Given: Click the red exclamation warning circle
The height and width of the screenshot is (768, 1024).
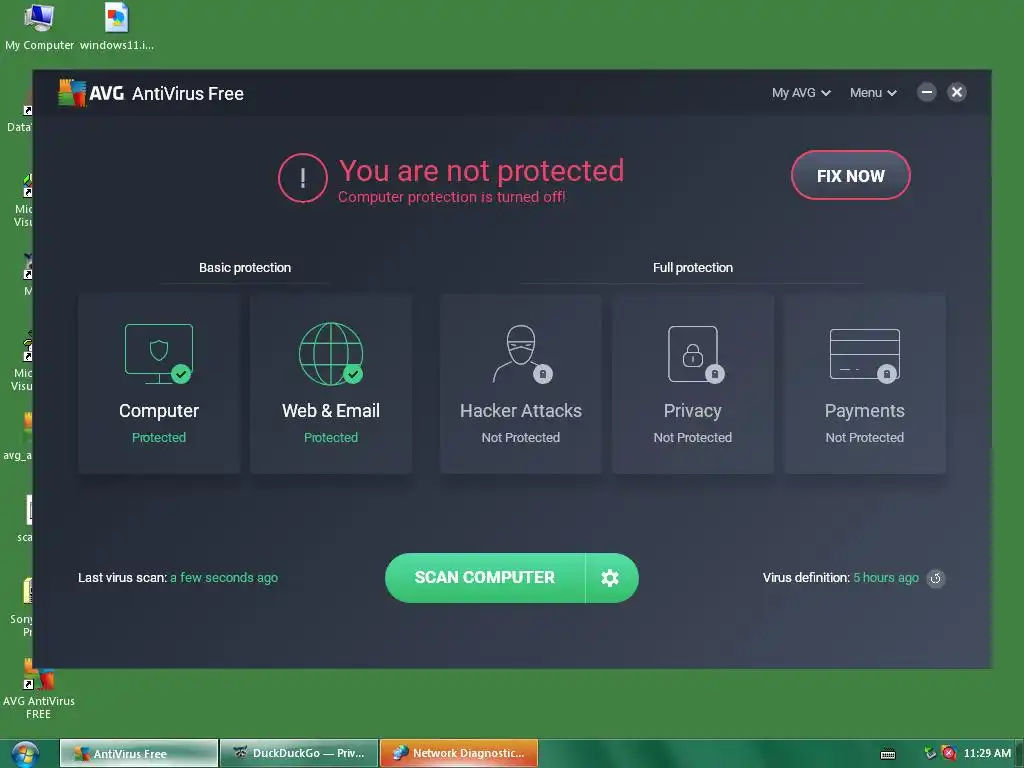Looking at the screenshot, I should click(302, 178).
